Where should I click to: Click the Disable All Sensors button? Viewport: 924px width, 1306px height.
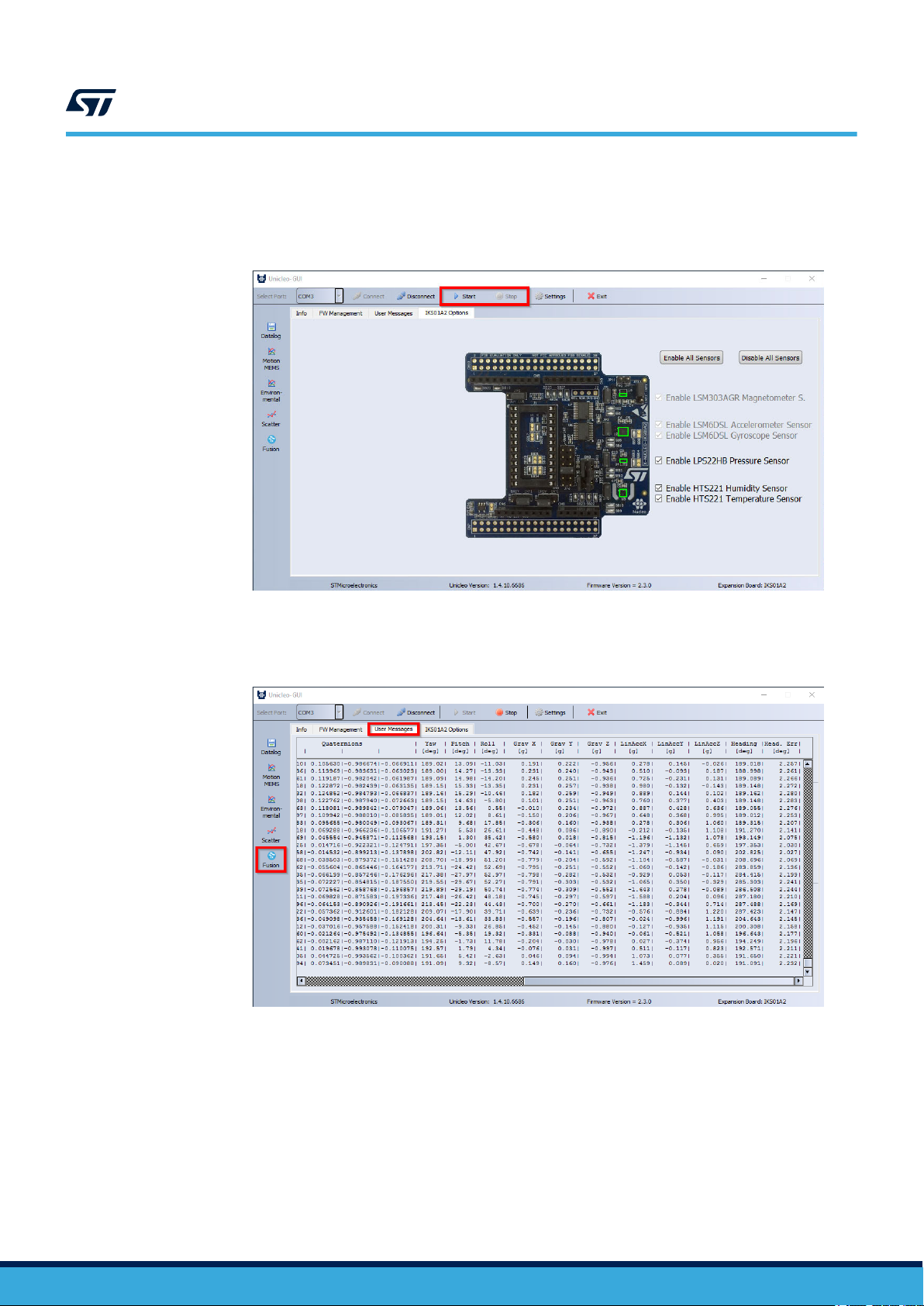pos(771,357)
